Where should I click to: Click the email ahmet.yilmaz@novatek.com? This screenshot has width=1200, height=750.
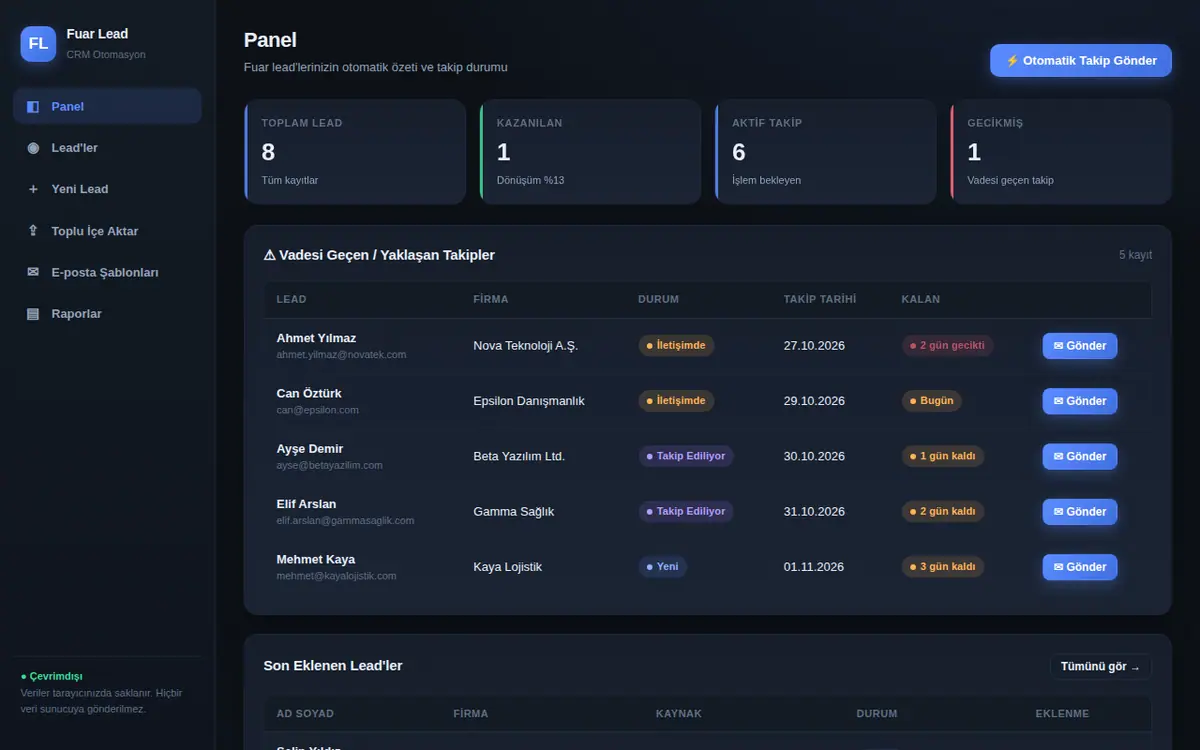pos(341,355)
